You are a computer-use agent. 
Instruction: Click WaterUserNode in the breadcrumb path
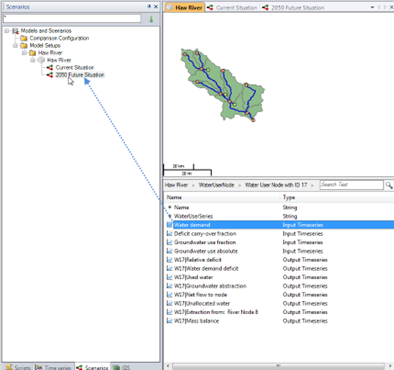[x=216, y=185]
